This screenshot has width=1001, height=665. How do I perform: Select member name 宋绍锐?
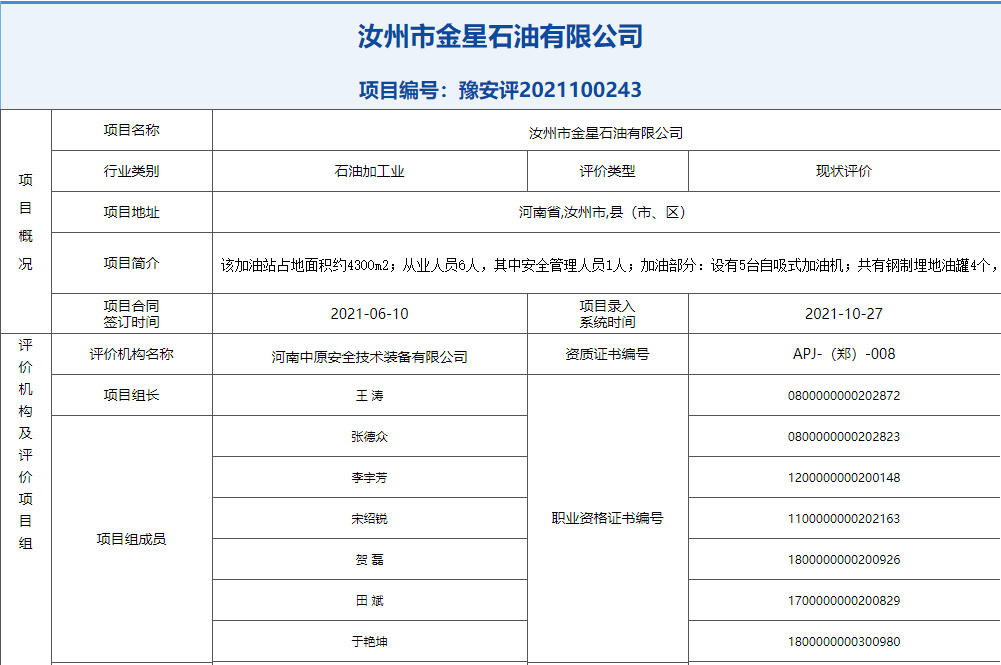(x=370, y=518)
